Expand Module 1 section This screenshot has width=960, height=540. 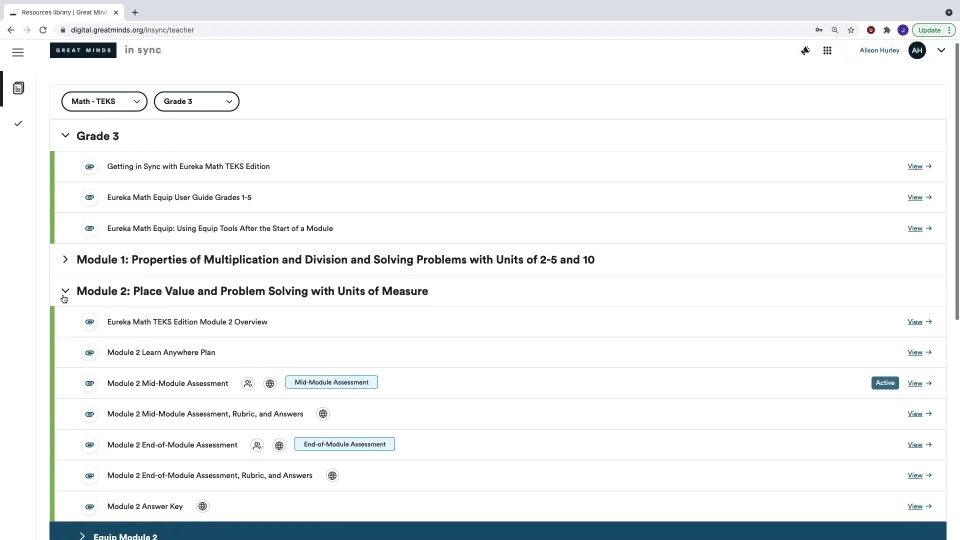(x=65, y=260)
